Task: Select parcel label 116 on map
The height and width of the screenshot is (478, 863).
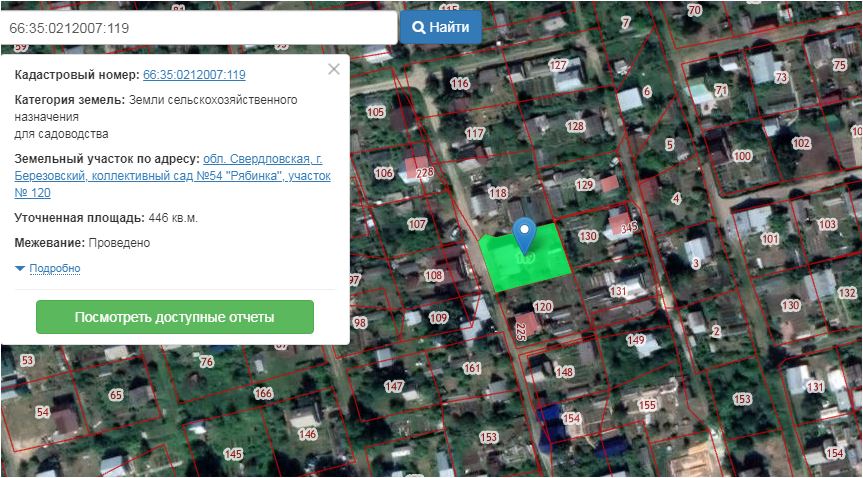Action: click(460, 83)
